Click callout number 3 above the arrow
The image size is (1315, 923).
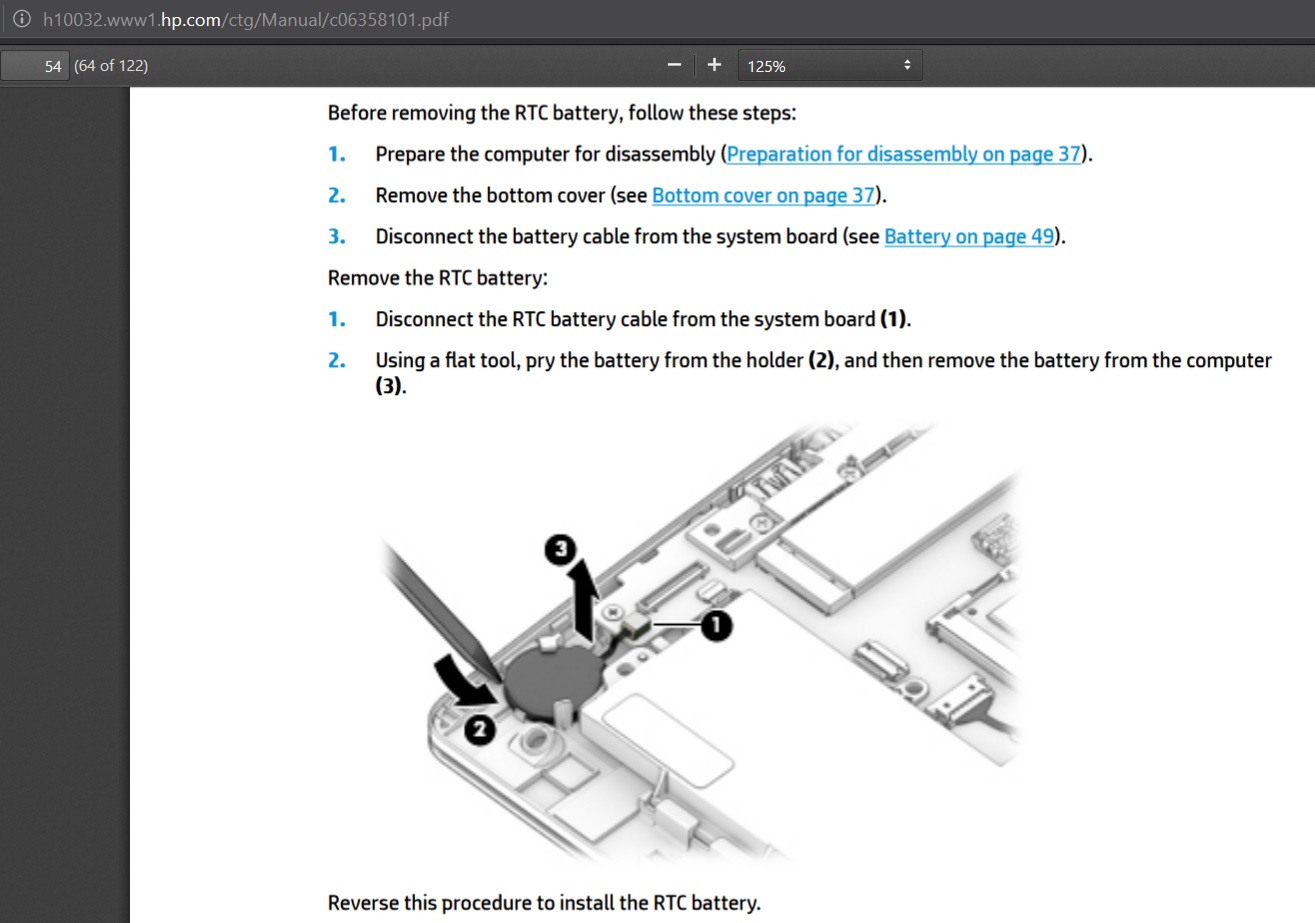tap(561, 549)
